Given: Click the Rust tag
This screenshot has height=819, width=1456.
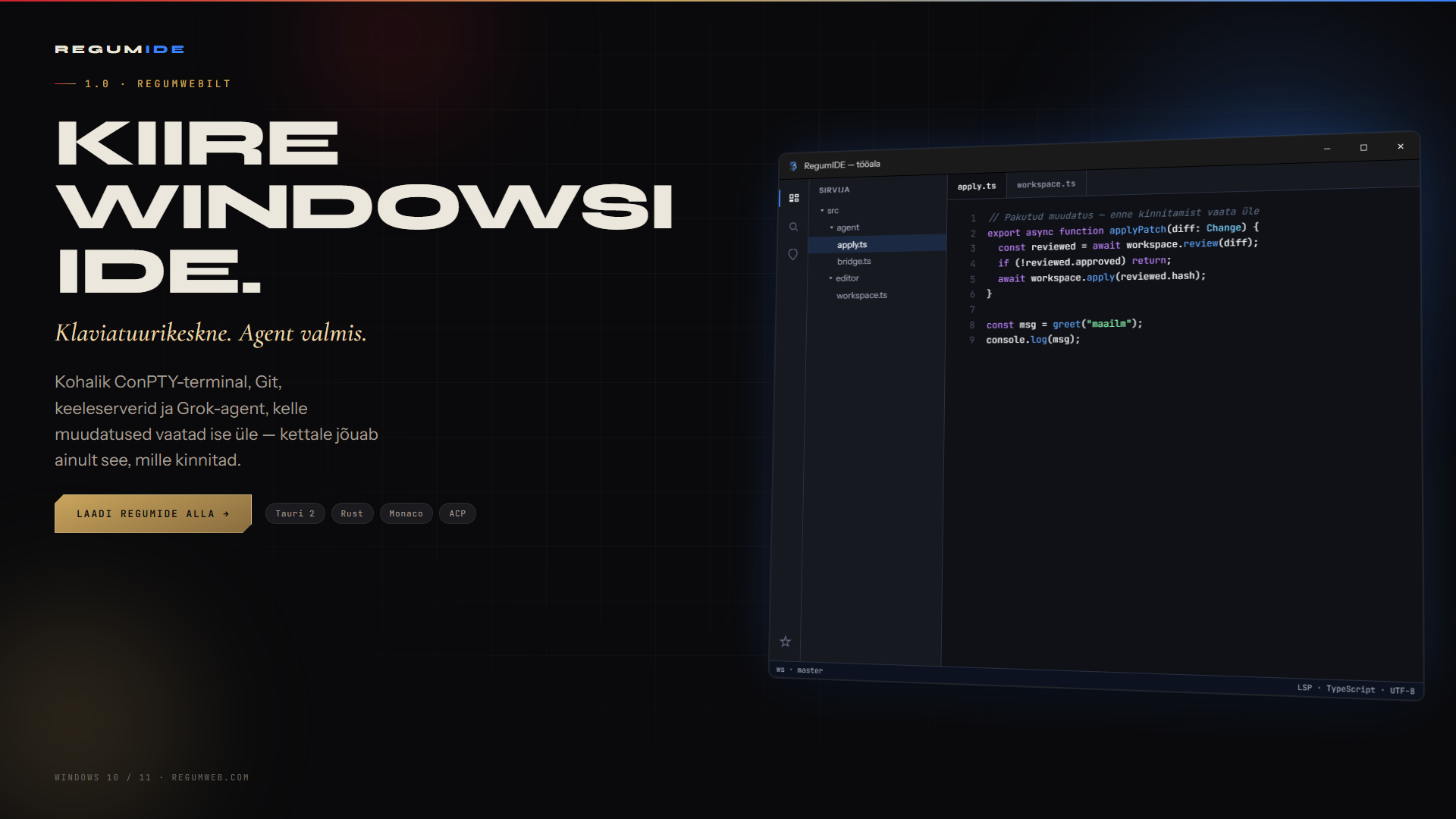Looking at the screenshot, I should [352, 513].
